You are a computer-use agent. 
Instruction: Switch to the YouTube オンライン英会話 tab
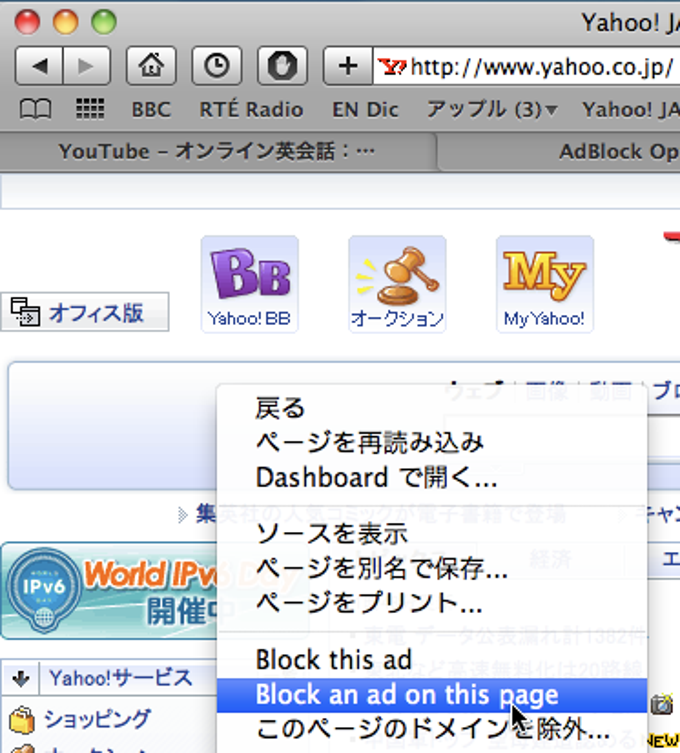pyautogui.click(x=217, y=152)
